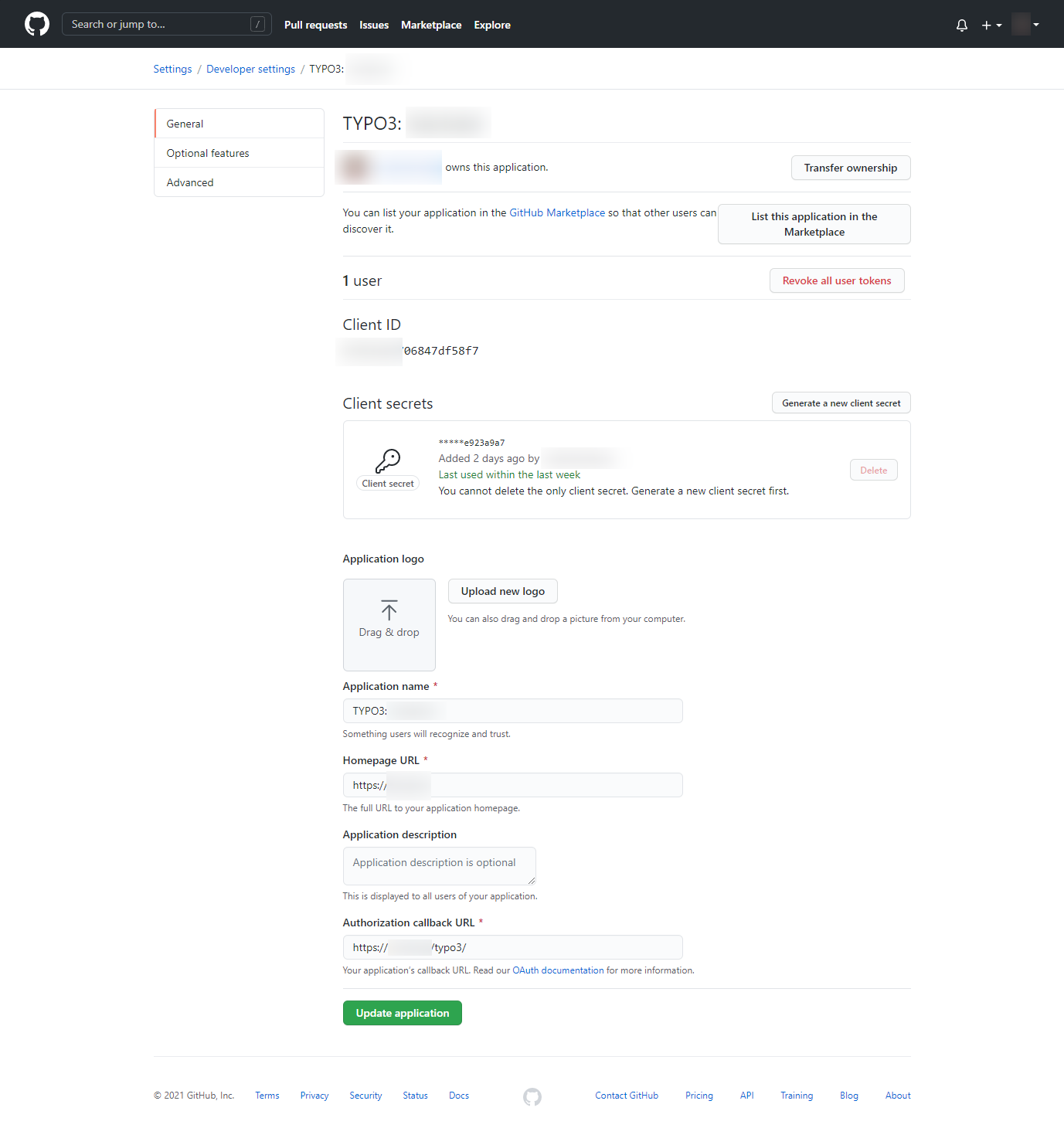Open the API footer link
The width and height of the screenshot is (1064, 1145).
[747, 1096]
